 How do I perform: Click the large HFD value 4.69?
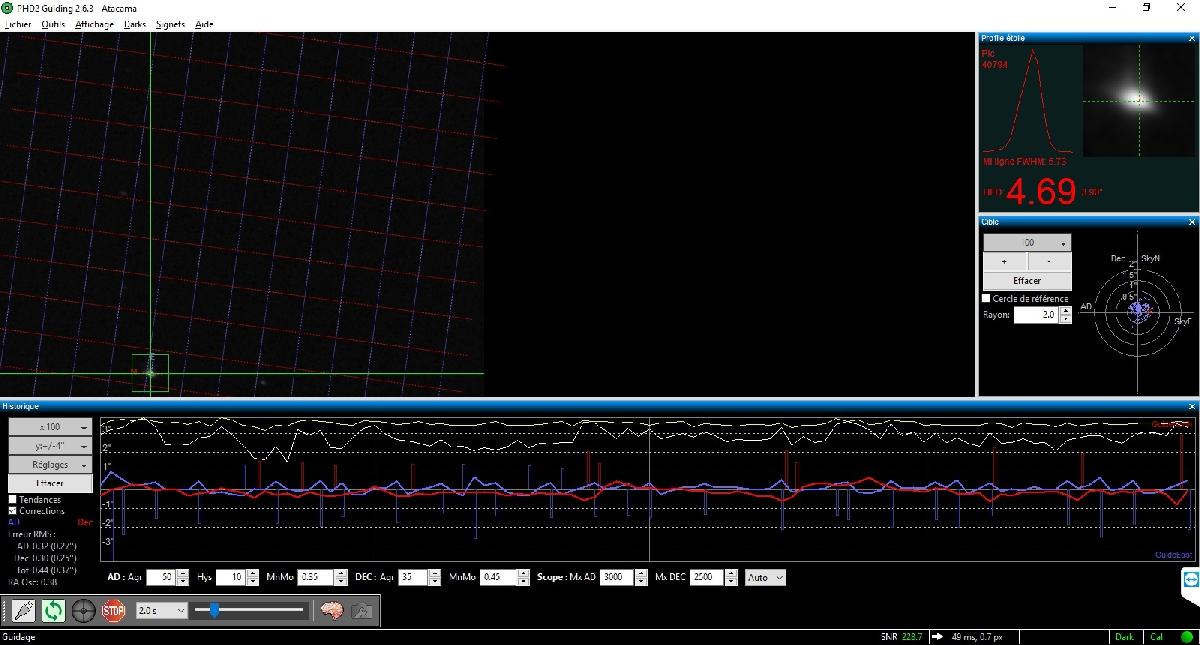click(x=1041, y=191)
